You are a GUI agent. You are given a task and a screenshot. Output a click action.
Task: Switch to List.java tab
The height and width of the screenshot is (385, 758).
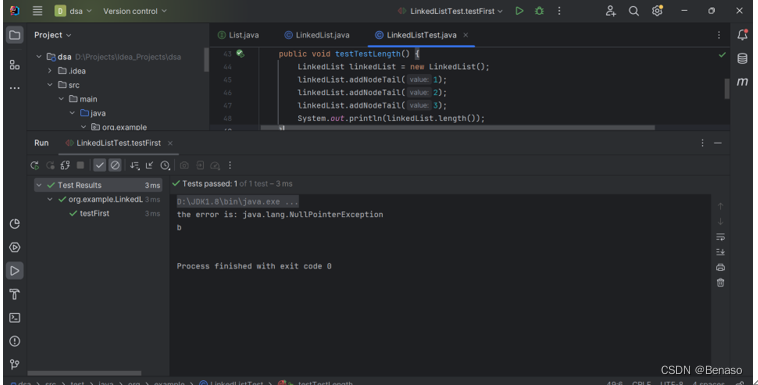238,35
